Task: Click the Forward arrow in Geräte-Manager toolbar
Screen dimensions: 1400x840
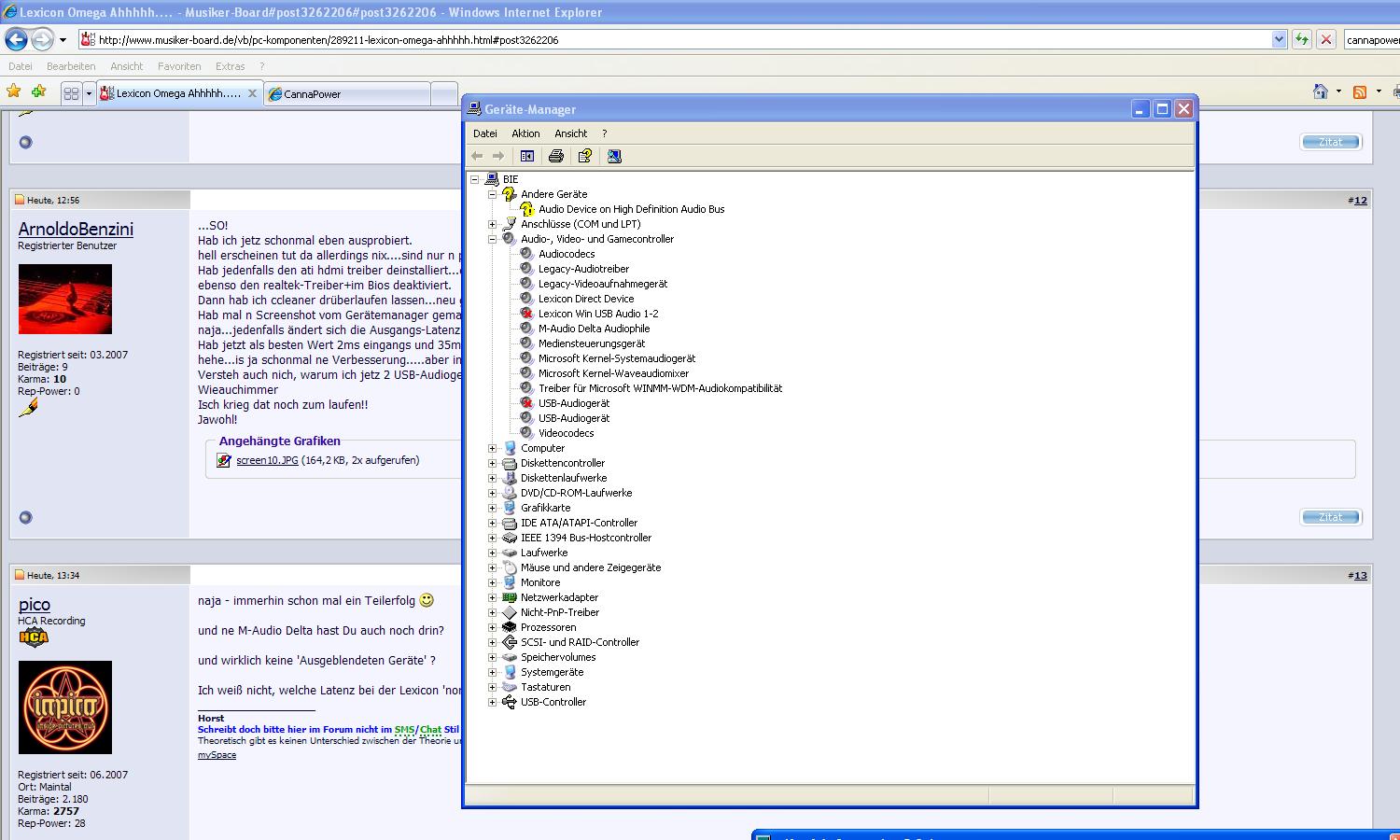Action: (x=498, y=156)
